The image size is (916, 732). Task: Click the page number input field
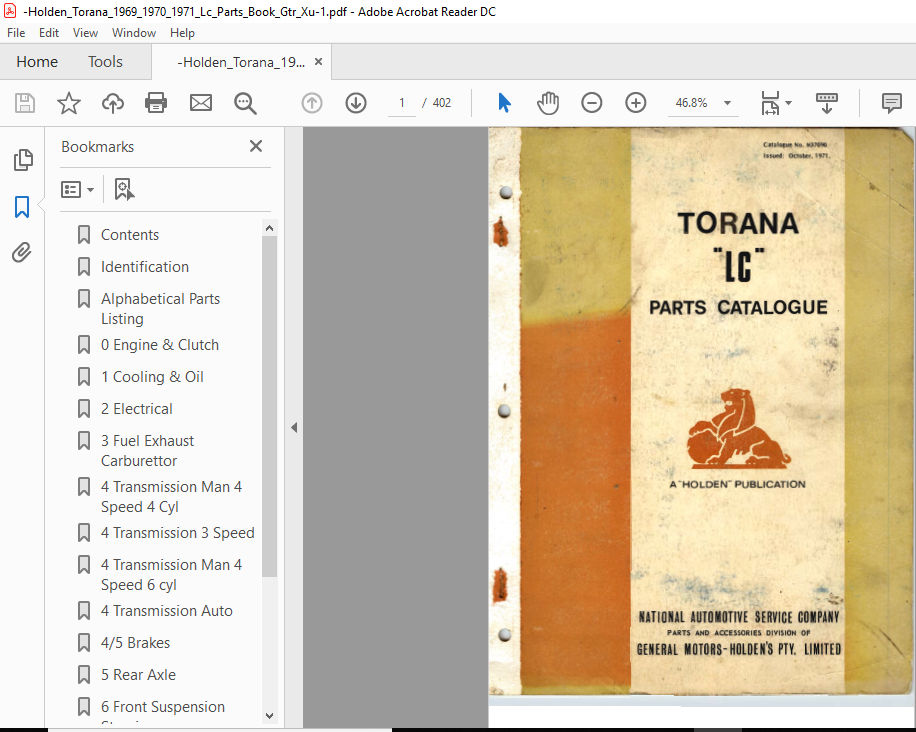[401, 103]
